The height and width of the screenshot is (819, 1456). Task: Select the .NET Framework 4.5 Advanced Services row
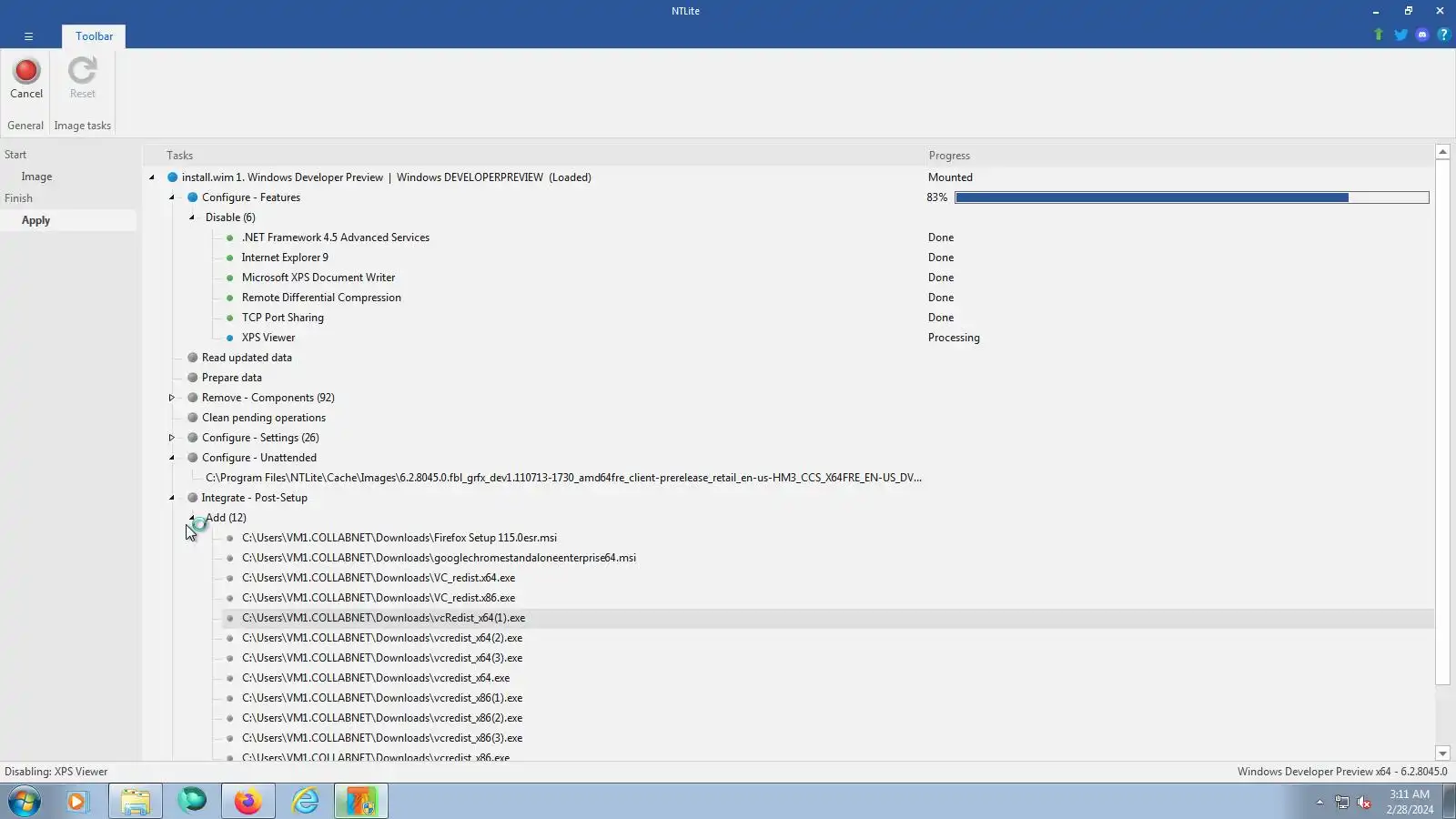click(x=336, y=238)
